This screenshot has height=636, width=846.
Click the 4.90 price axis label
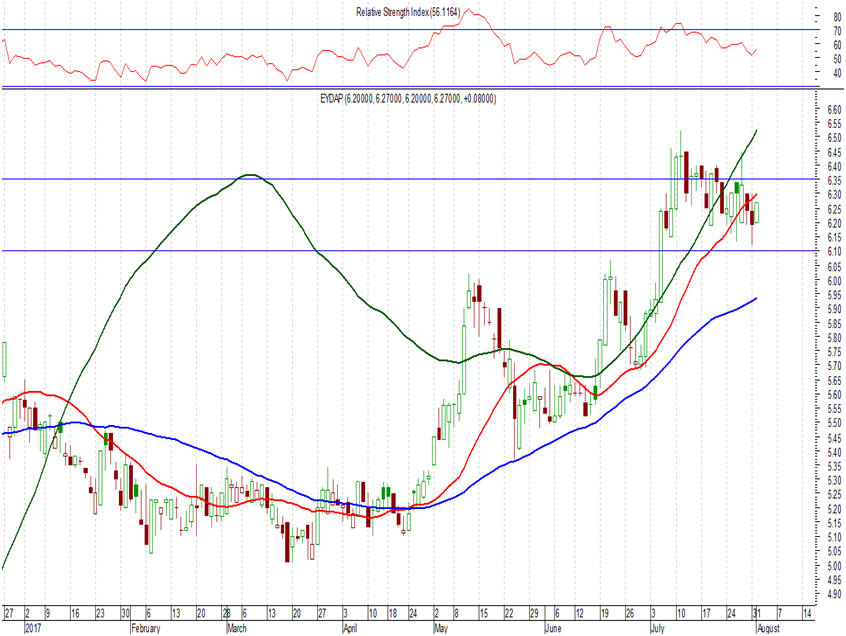(835, 594)
